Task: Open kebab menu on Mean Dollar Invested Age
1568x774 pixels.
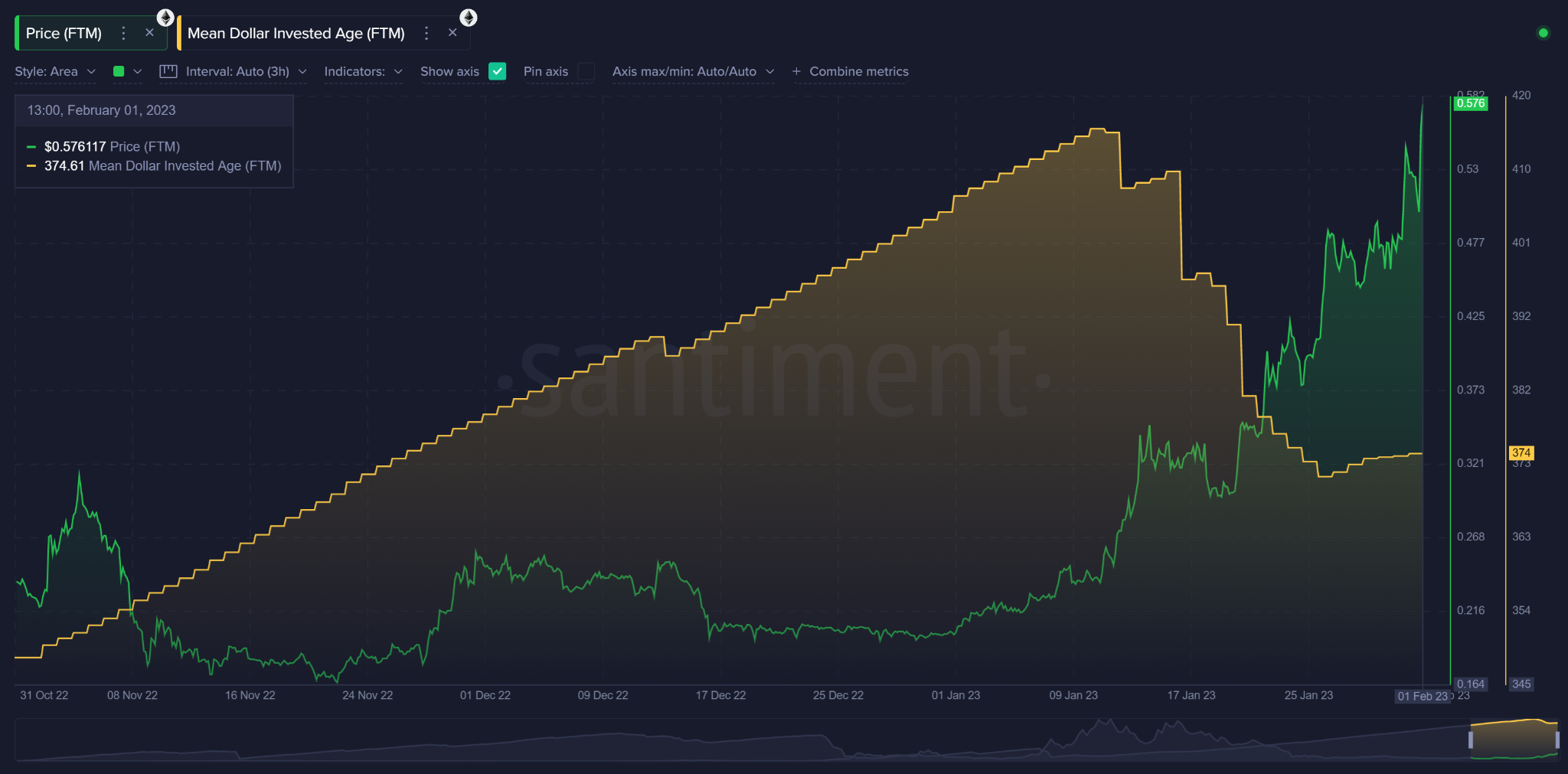Action: 426,33
